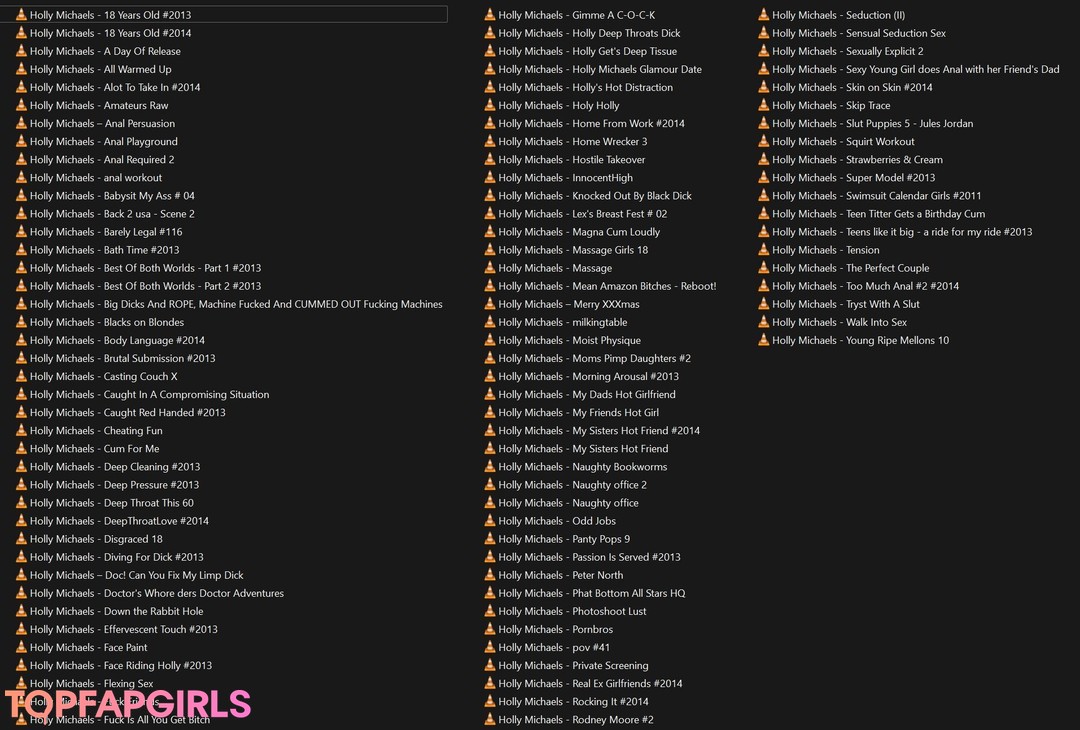Click file 'Real Ex Girlfriends #2014'
Screen dimensions: 1080x730
click(590, 684)
